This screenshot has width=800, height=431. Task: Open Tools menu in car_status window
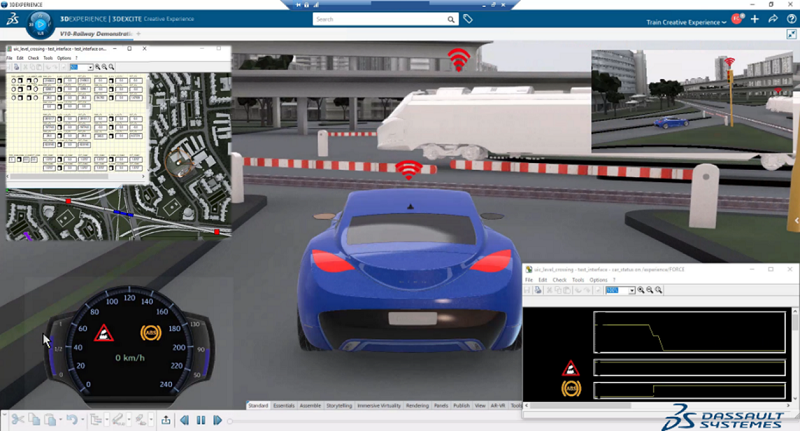click(578, 280)
